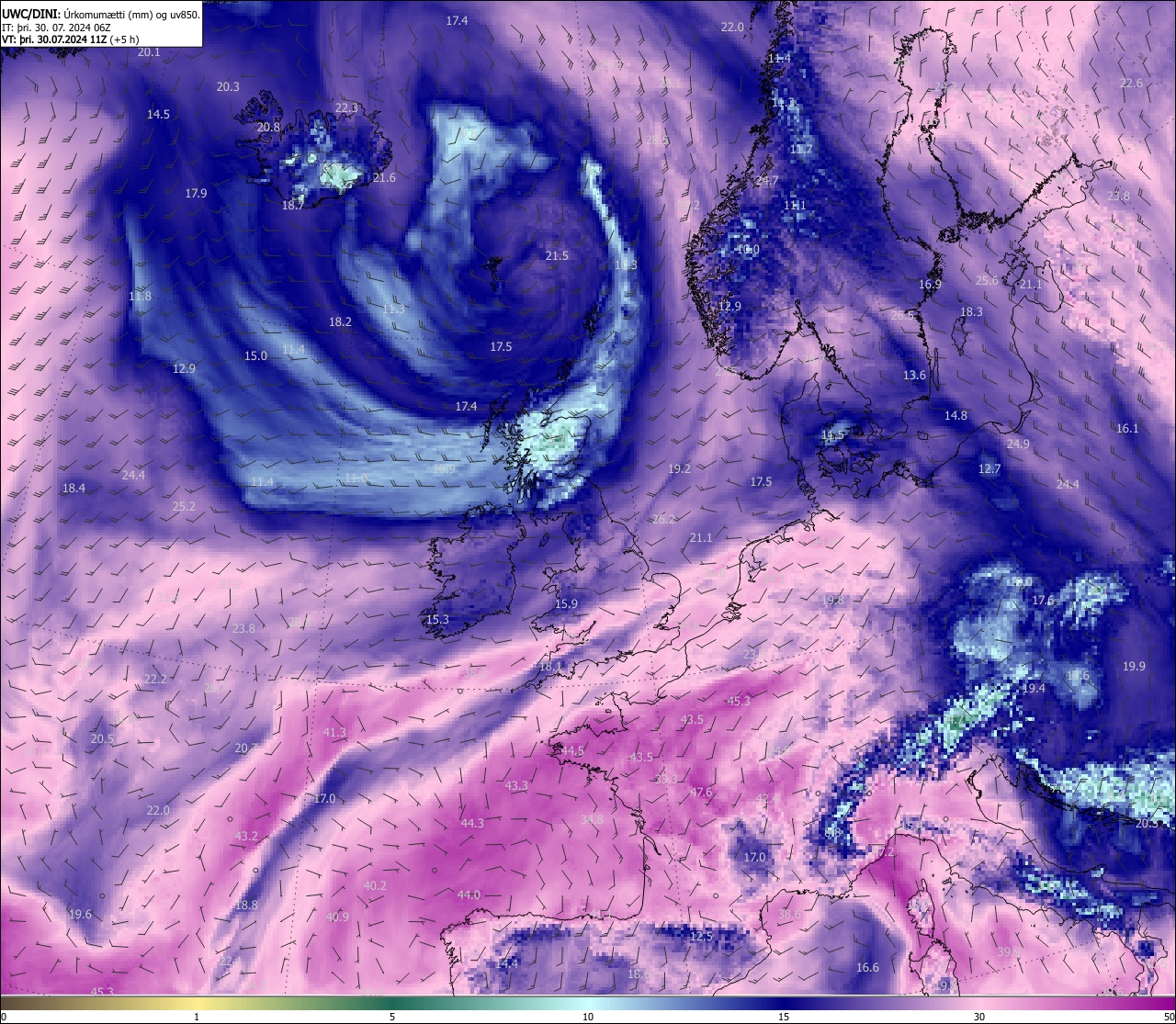
Task: Click the colorbar tick label 15
Action: 784,1017
